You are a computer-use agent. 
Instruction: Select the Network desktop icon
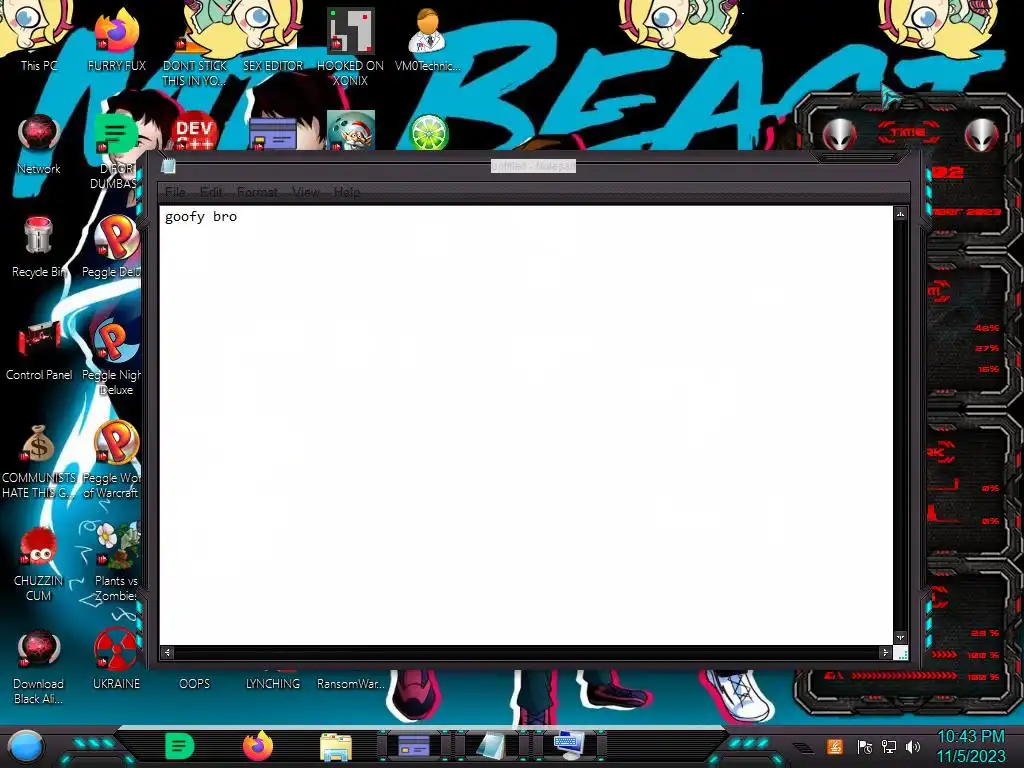click(x=39, y=144)
